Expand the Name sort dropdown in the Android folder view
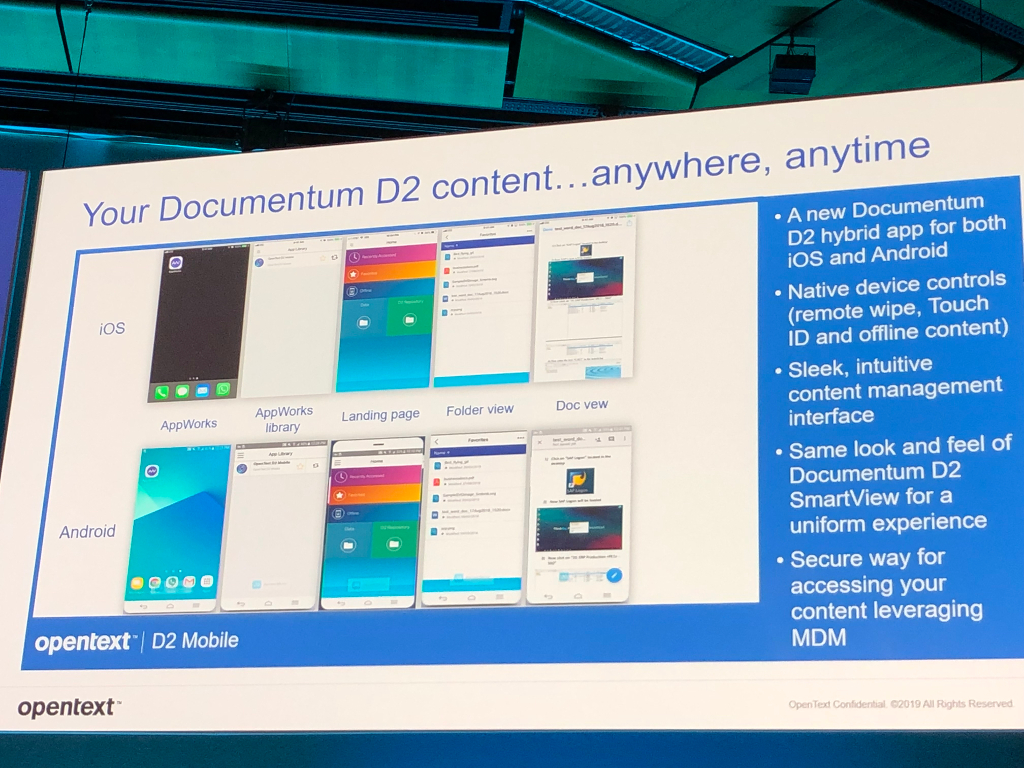This screenshot has width=1024, height=768. tap(443, 452)
